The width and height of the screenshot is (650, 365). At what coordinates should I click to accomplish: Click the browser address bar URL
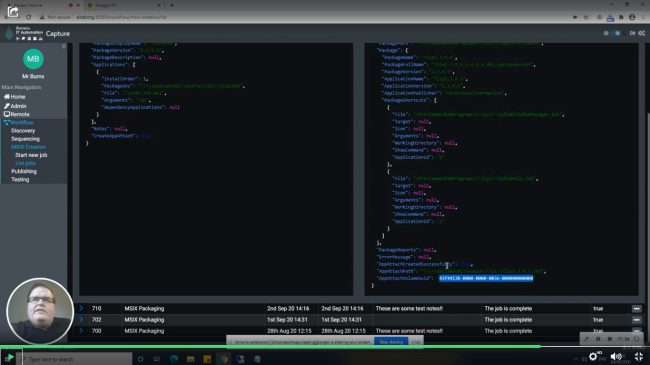121,17
